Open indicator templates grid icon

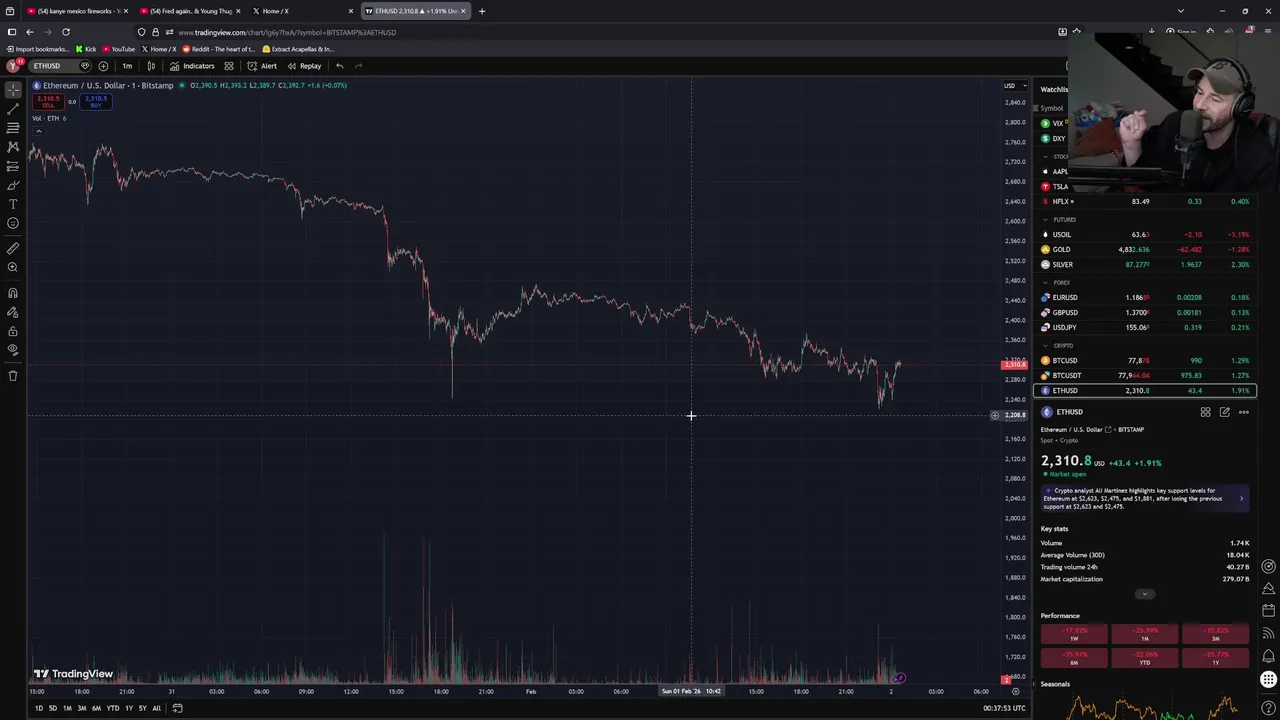(x=229, y=66)
